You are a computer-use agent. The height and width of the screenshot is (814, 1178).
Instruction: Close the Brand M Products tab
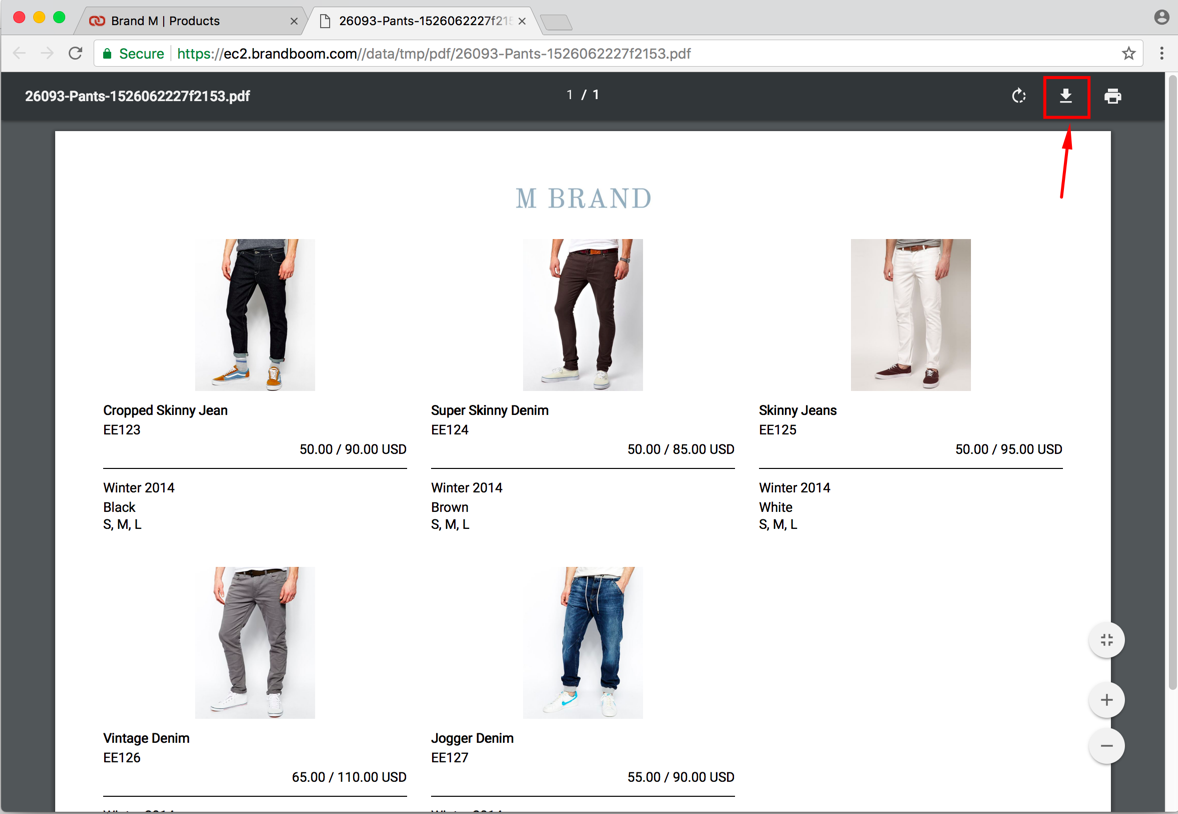point(294,21)
